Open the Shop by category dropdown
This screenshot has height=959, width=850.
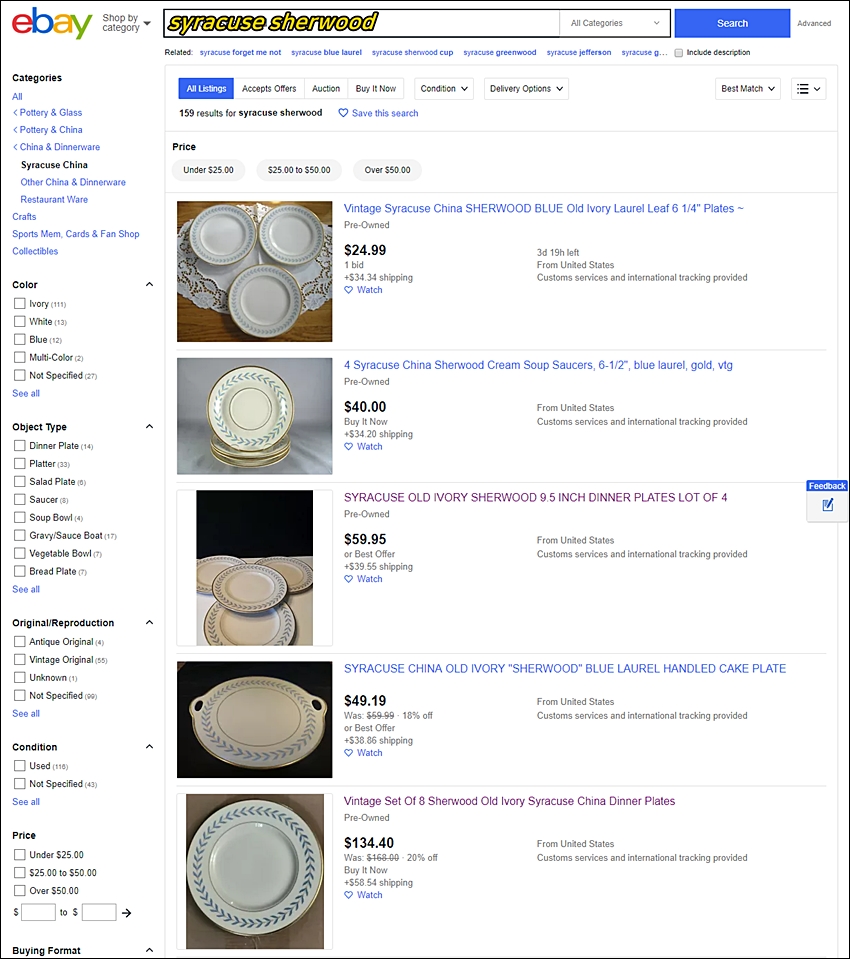click(126, 23)
